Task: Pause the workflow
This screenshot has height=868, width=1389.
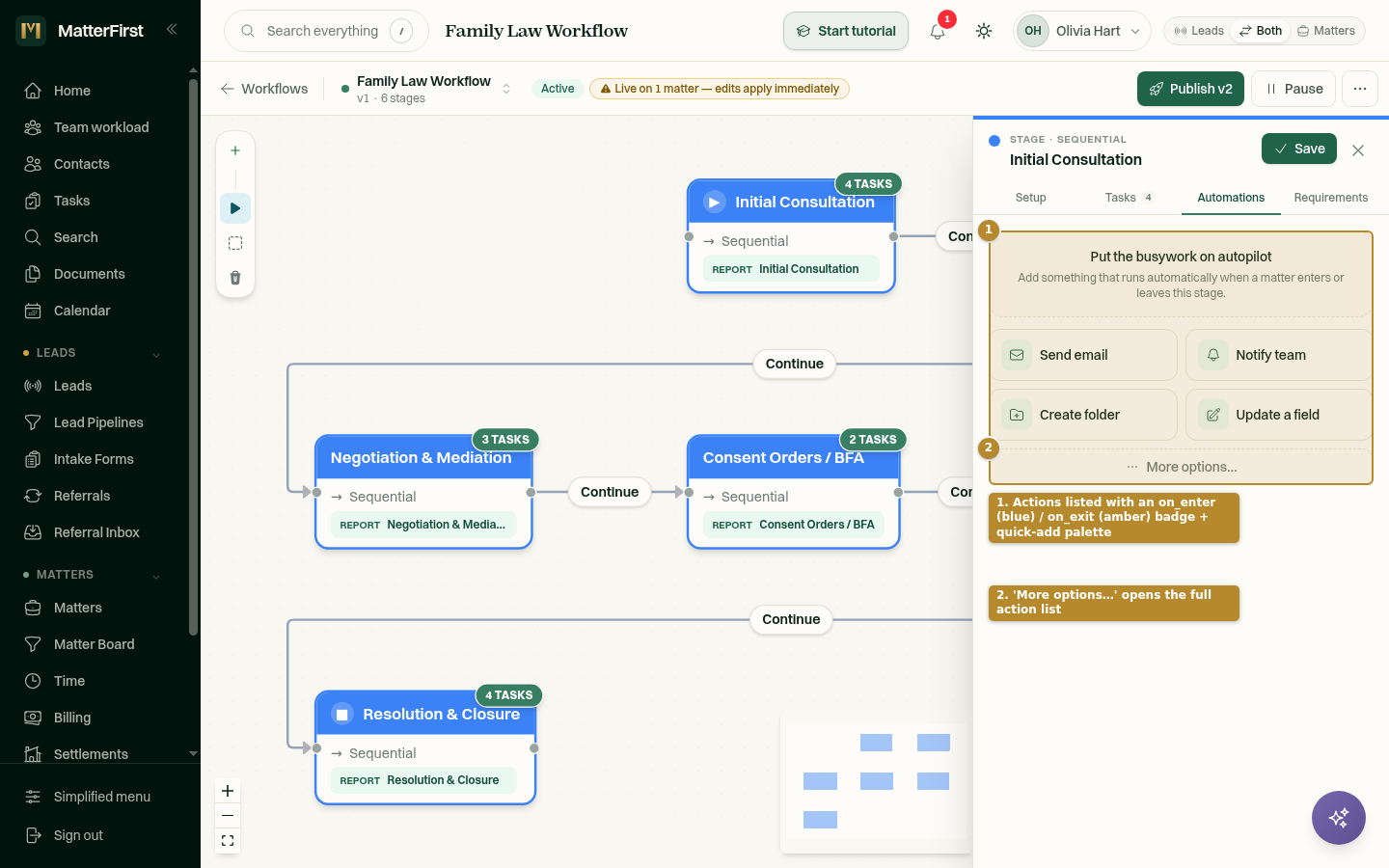Action: click(1294, 89)
